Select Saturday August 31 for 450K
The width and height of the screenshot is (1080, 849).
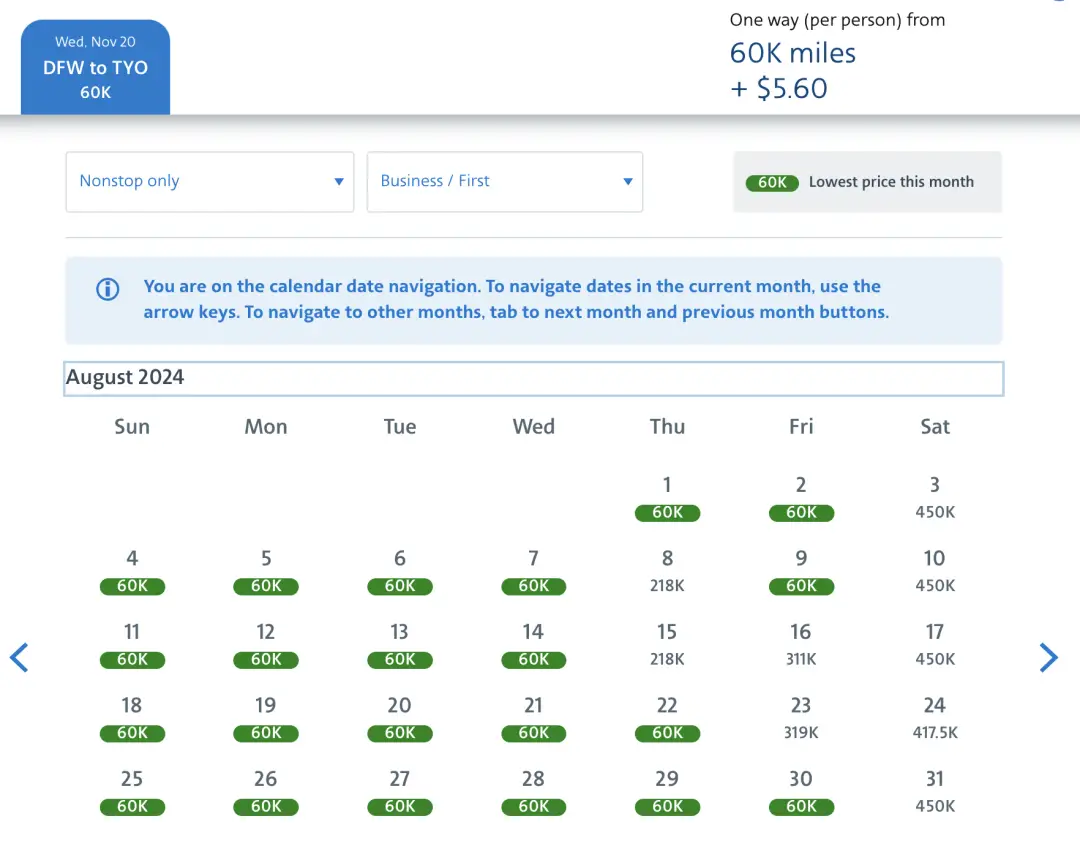pyautogui.click(x=935, y=792)
